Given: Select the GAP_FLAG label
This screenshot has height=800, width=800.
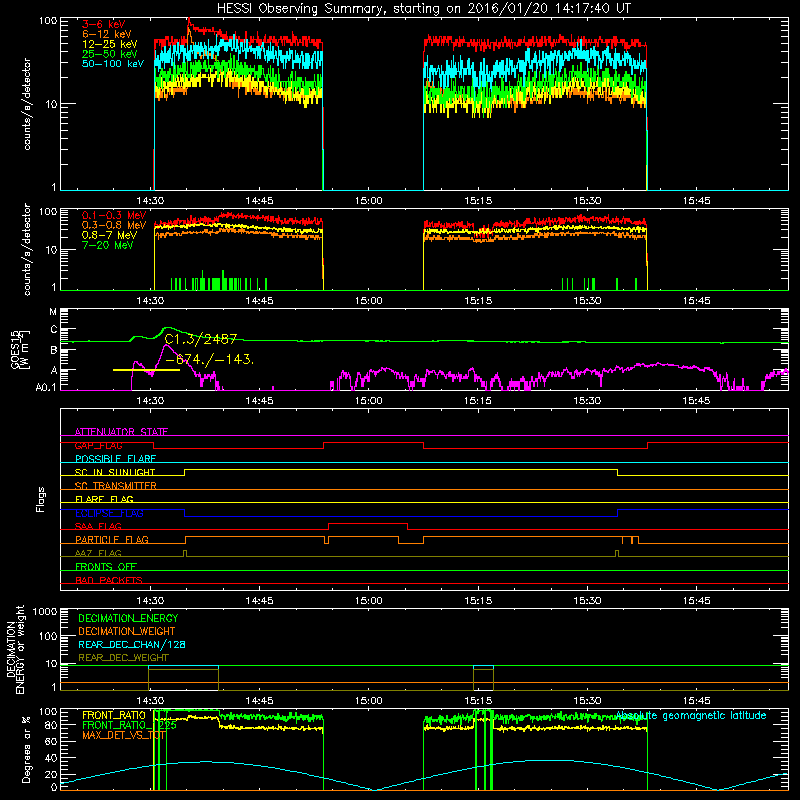Looking at the screenshot, I should 98,445.
